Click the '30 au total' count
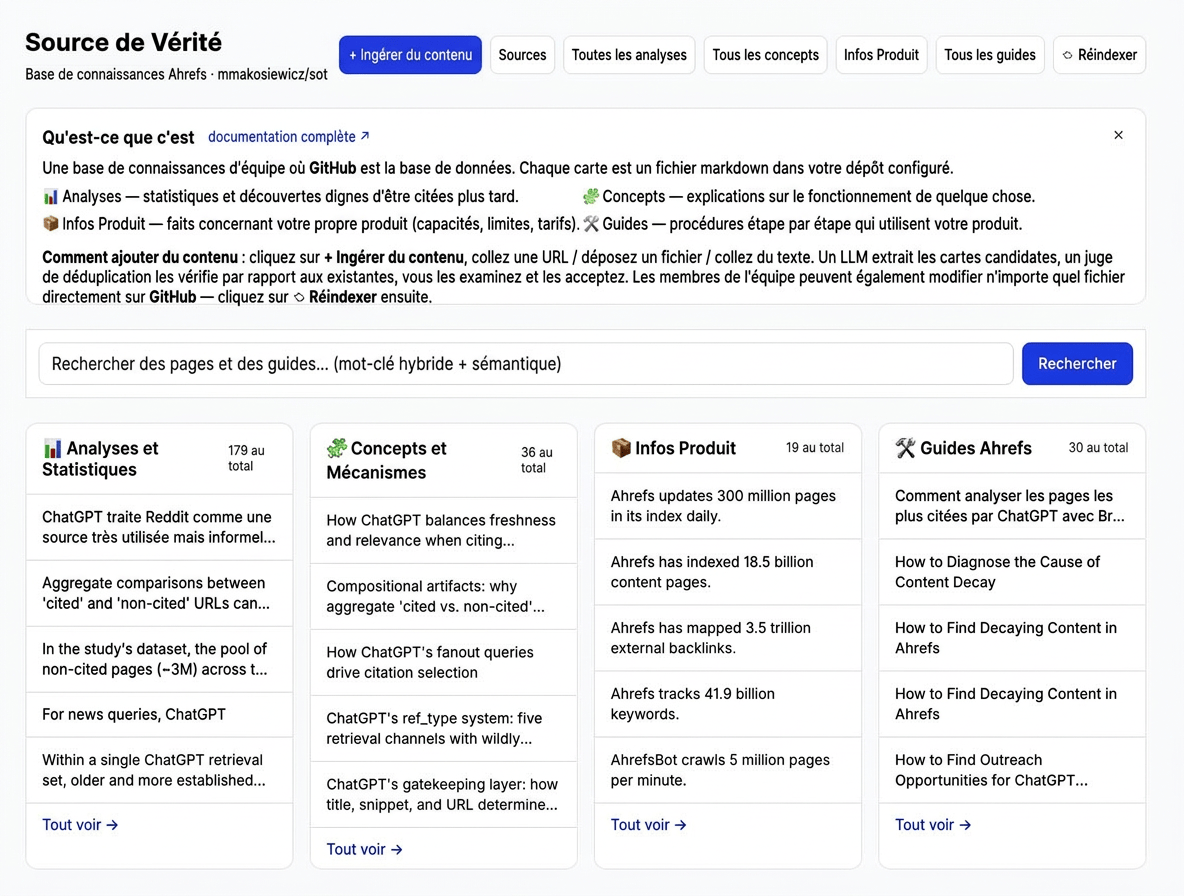1184x896 pixels. point(1099,448)
